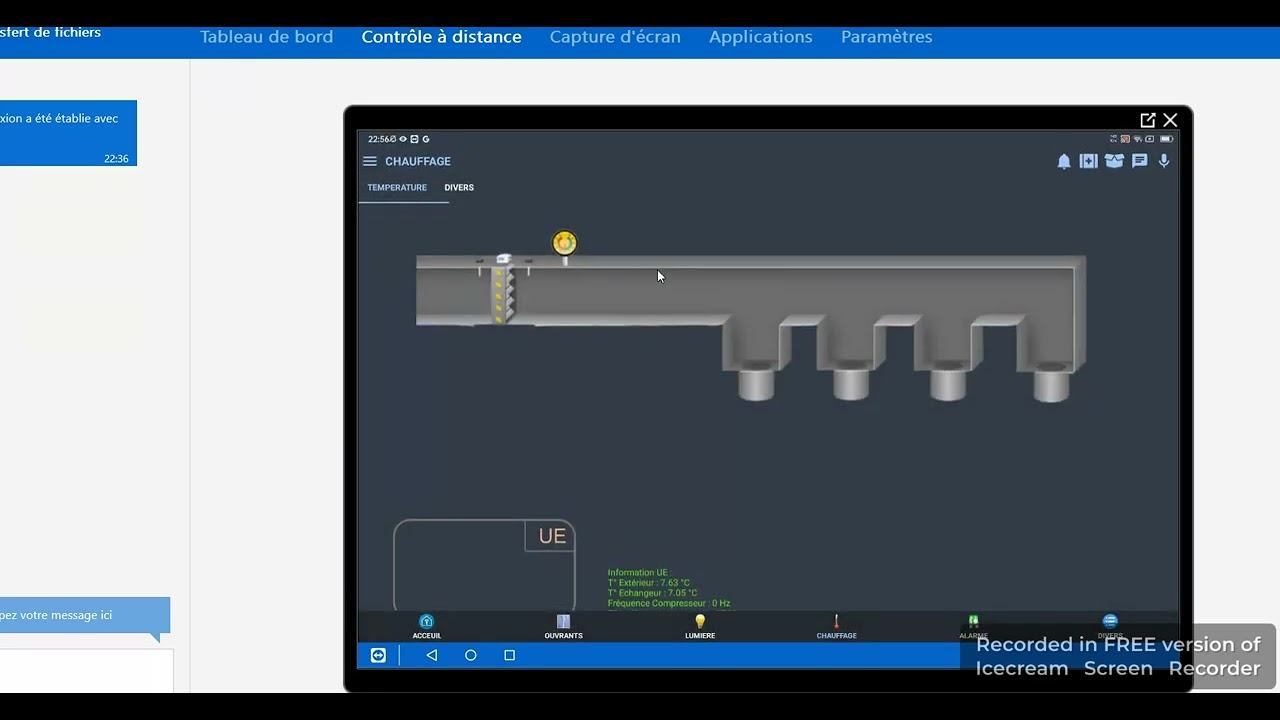Click the TeamViewer icon in the navigation bar

click(378, 656)
